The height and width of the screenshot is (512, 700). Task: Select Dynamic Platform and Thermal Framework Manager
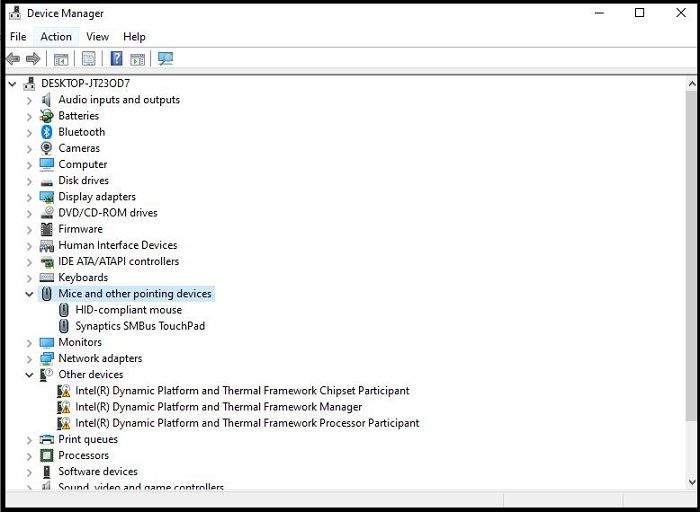click(219, 407)
